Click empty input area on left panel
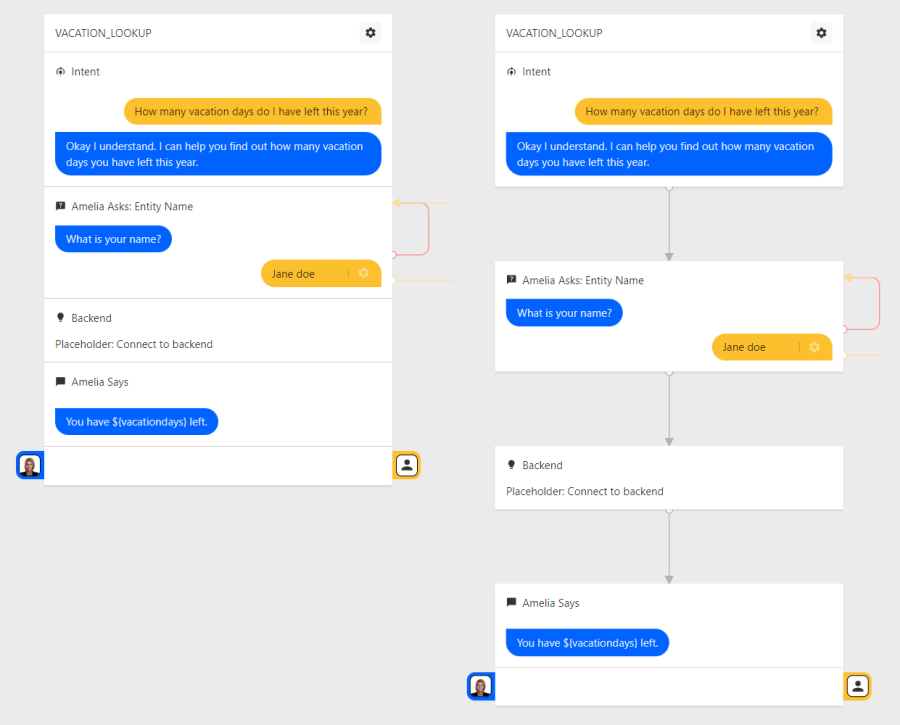This screenshot has height=725, width=900. click(218, 466)
